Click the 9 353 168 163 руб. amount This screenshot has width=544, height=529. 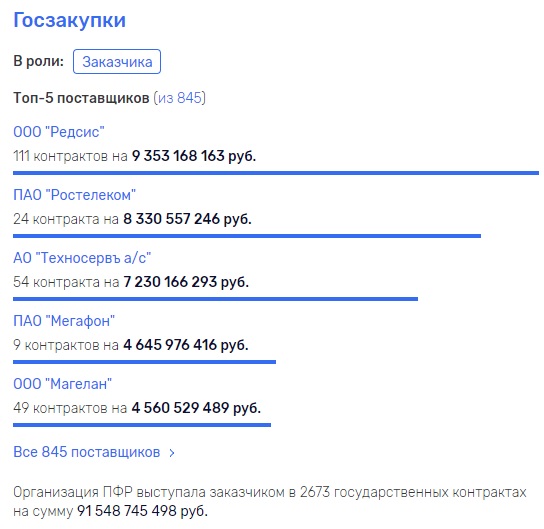[x=194, y=156]
